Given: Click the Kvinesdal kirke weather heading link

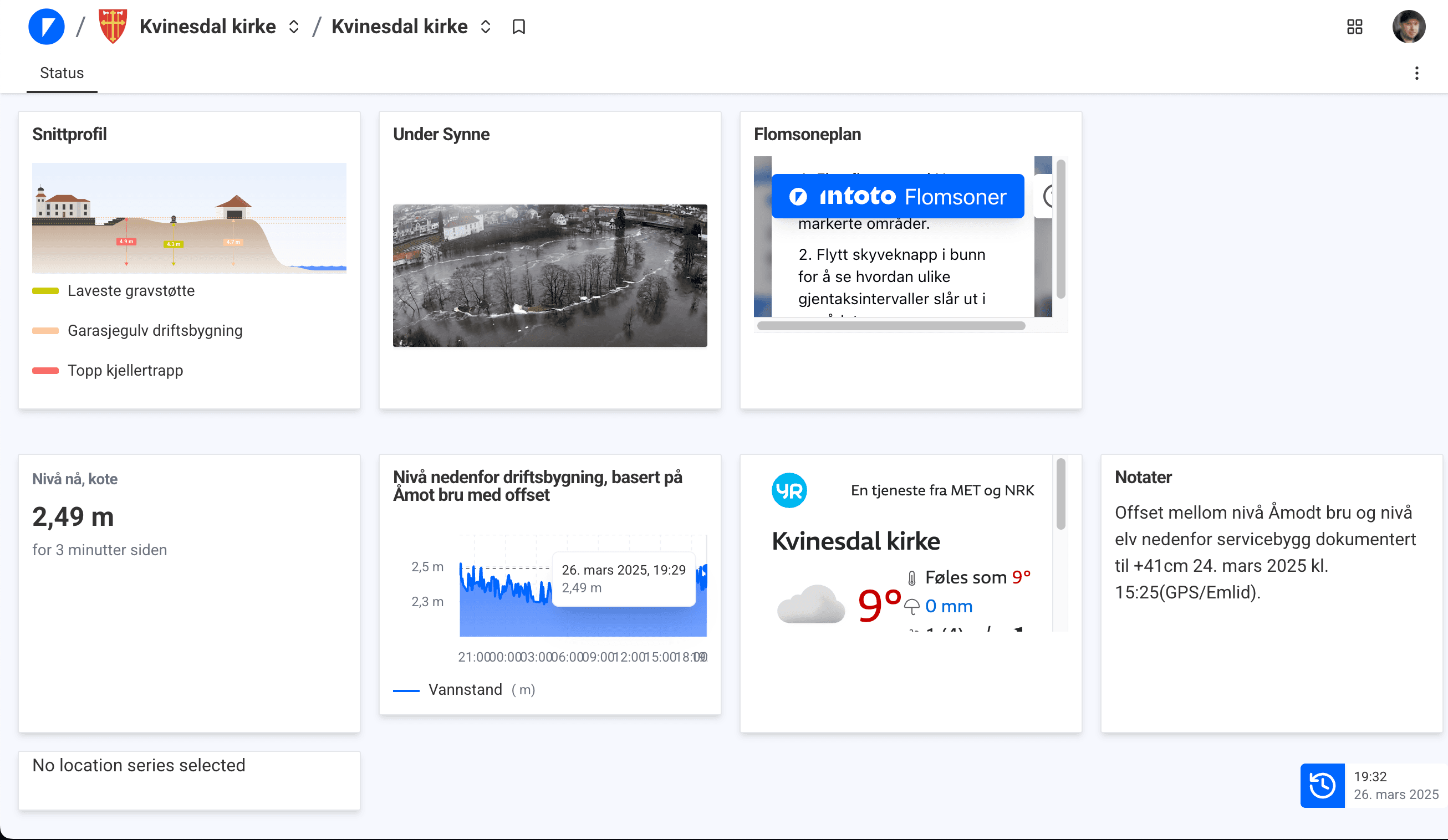Looking at the screenshot, I should click(855, 541).
